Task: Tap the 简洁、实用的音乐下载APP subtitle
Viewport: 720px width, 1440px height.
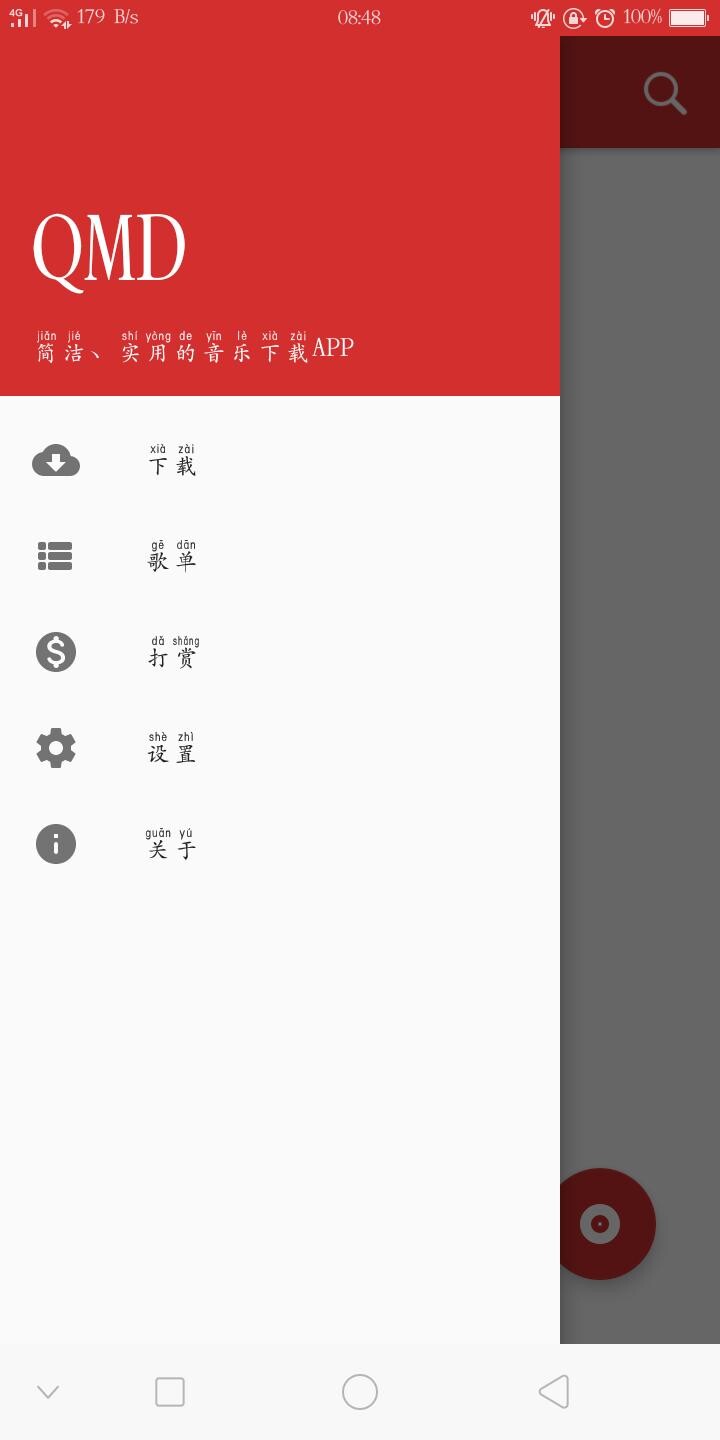Action: 195,347
